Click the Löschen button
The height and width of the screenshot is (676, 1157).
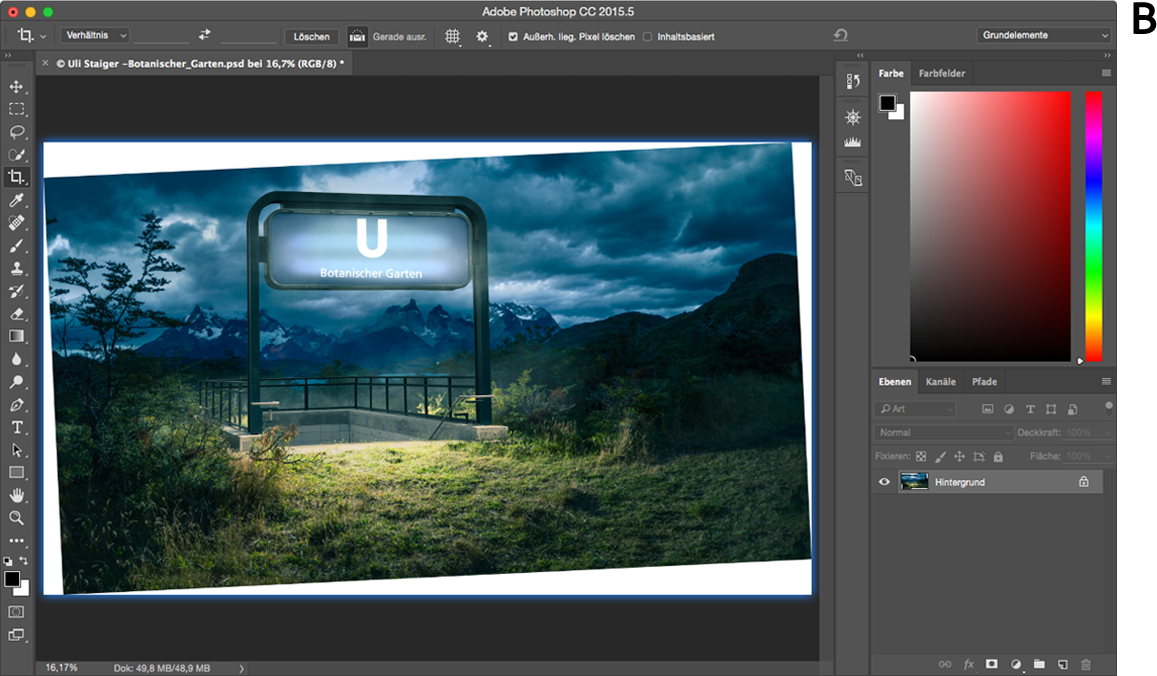click(311, 36)
